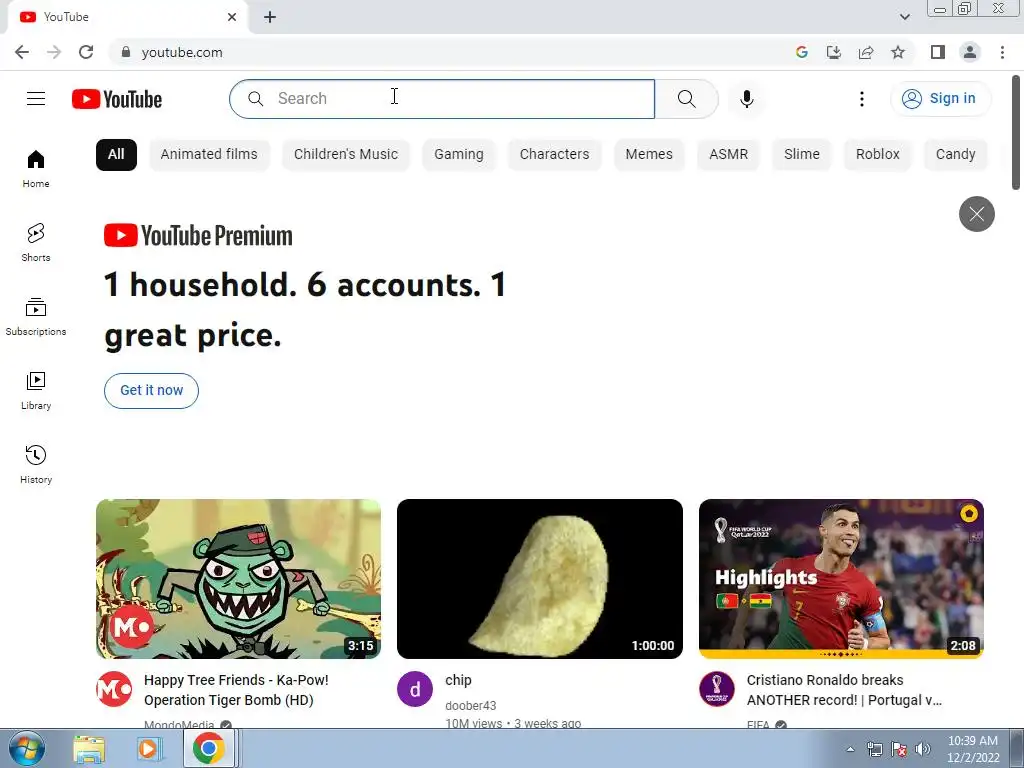Click the MondoMedia channel avatar
Image resolution: width=1024 pixels, height=768 pixels.
click(114, 689)
